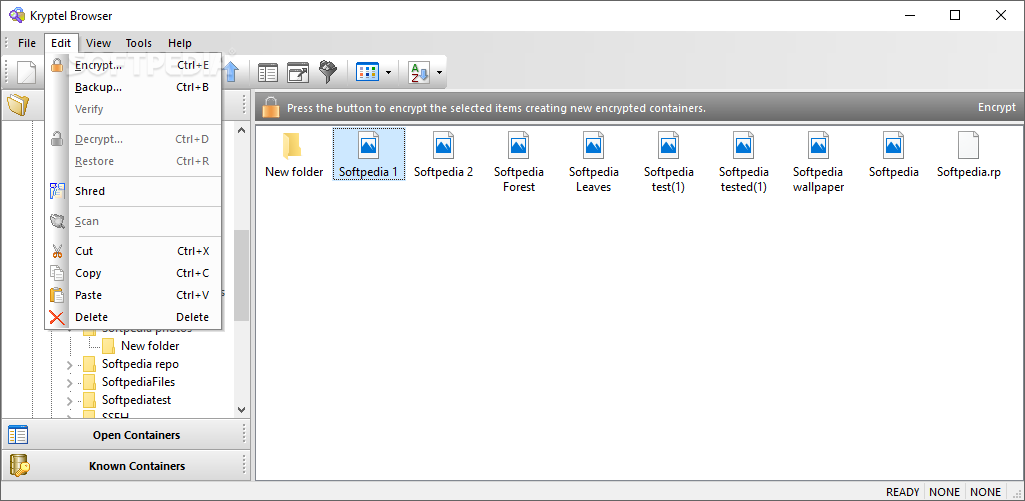This screenshot has width=1025, height=501.
Task: Choose Delete in the Edit menu
Action: click(133, 317)
